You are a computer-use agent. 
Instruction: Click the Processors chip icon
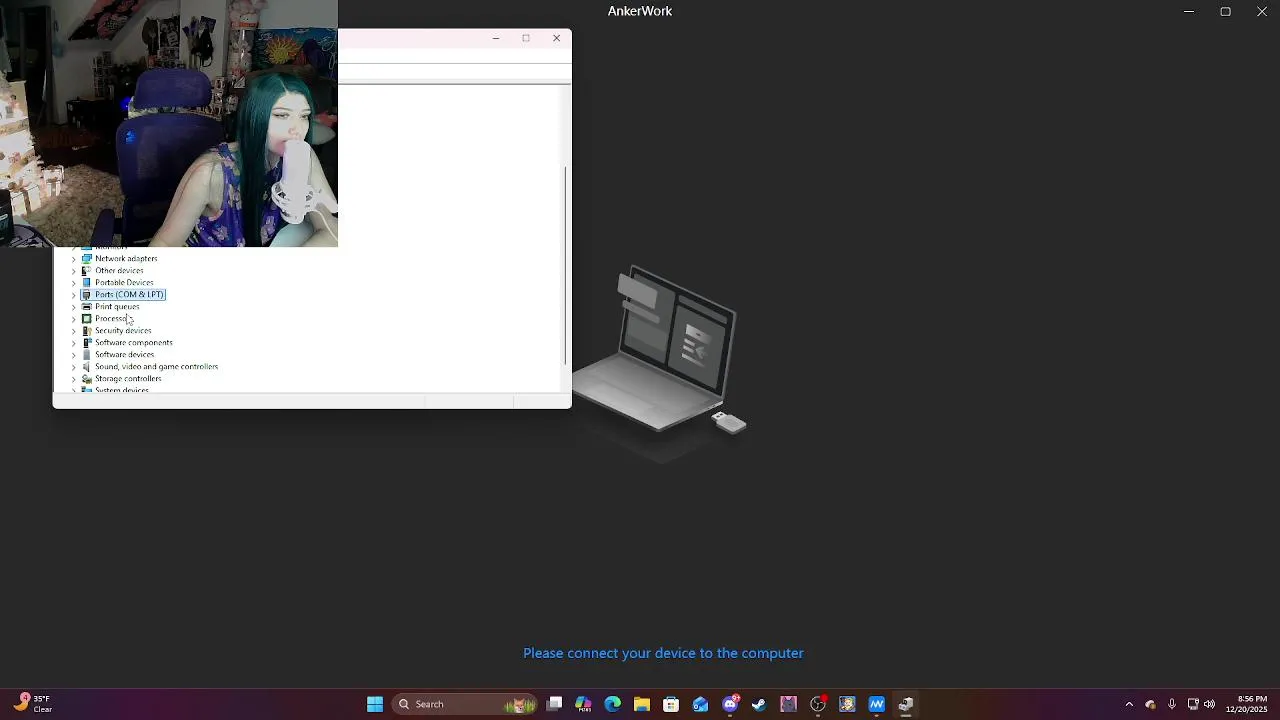pos(87,318)
